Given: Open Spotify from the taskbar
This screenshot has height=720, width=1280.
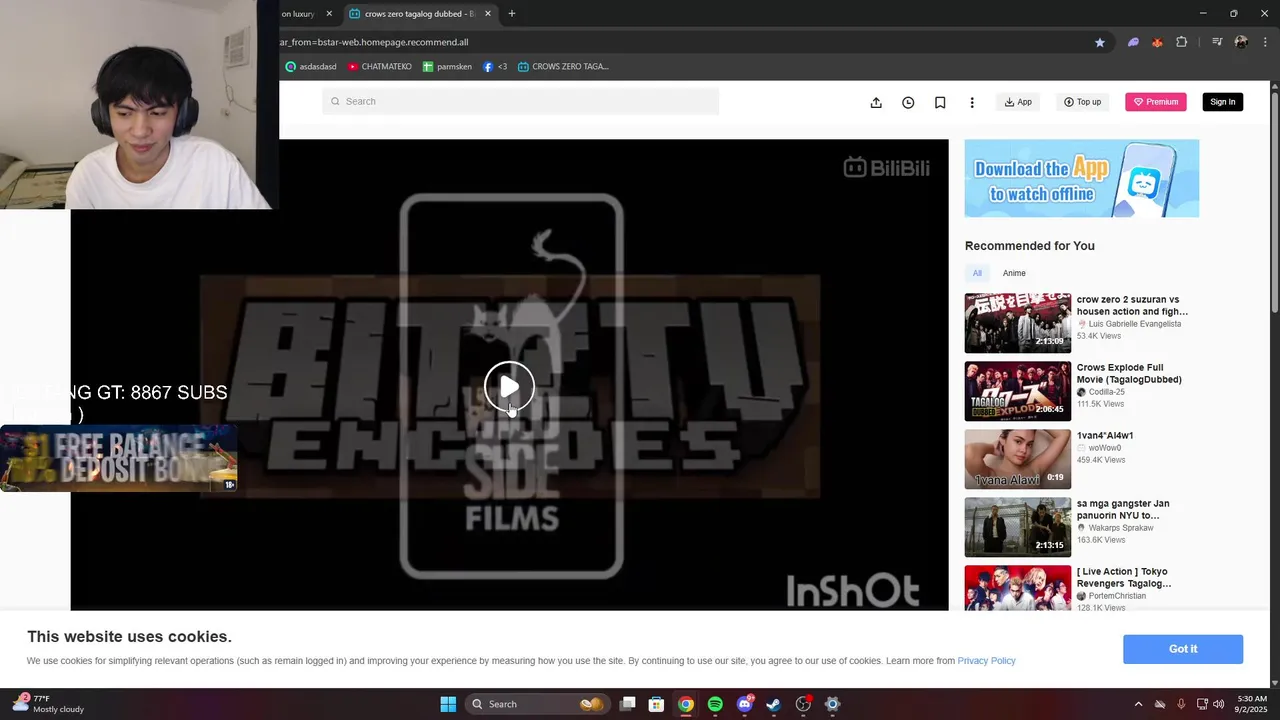Looking at the screenshot, I should point(715,704).
